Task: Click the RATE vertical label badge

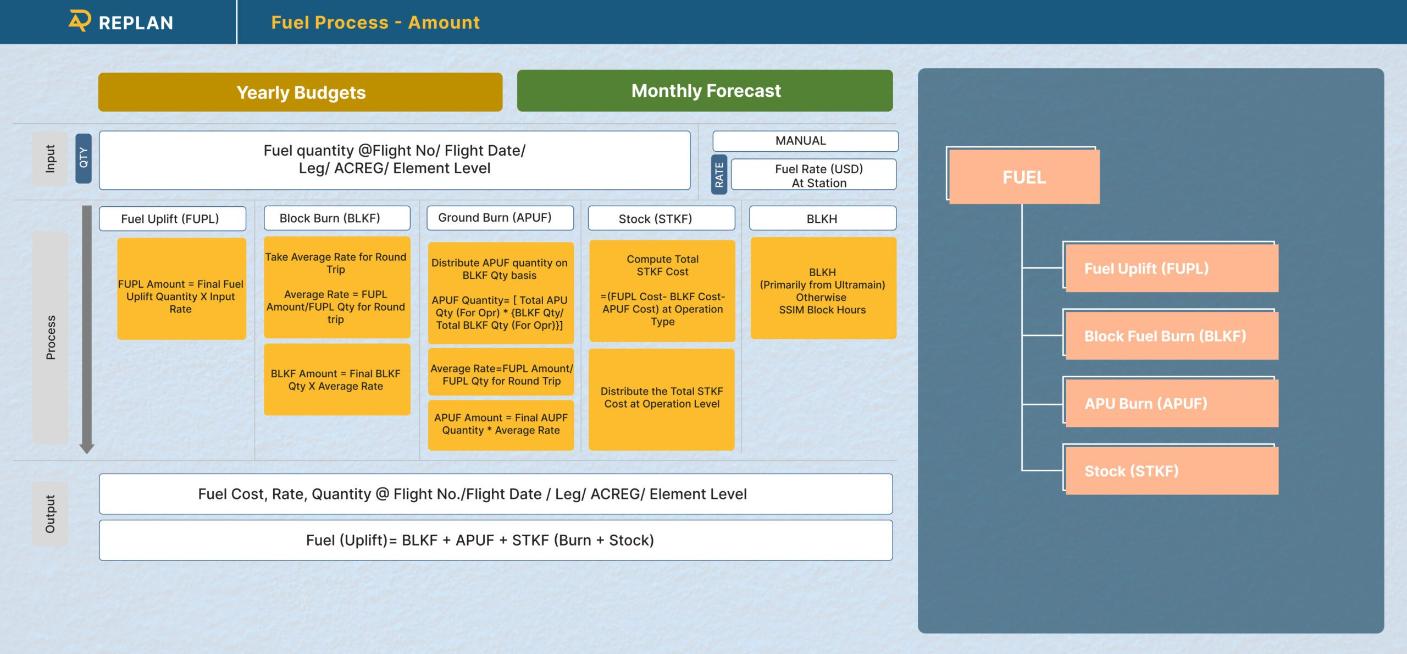Action: (719, 175)
